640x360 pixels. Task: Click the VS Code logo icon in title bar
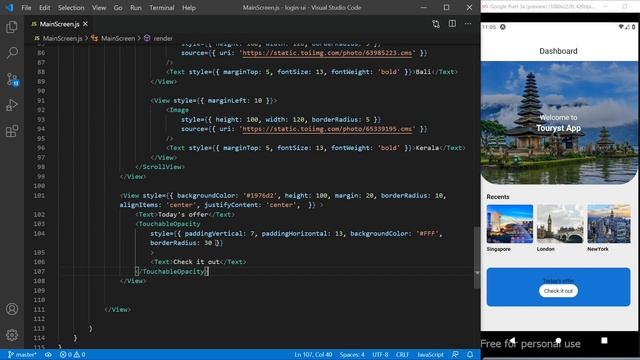(9, 7)
